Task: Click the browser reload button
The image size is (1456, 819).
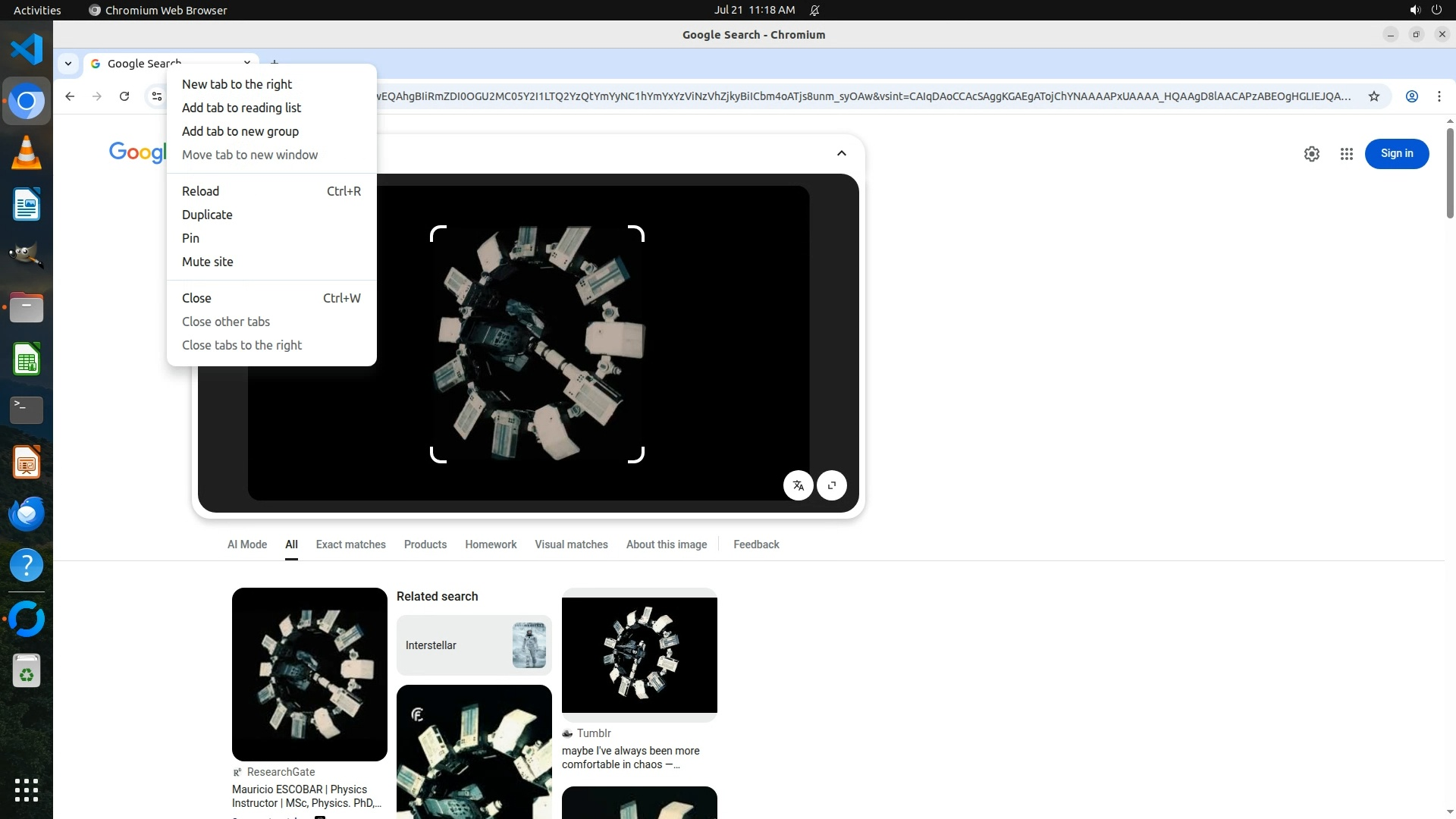Action: (124, 96)
